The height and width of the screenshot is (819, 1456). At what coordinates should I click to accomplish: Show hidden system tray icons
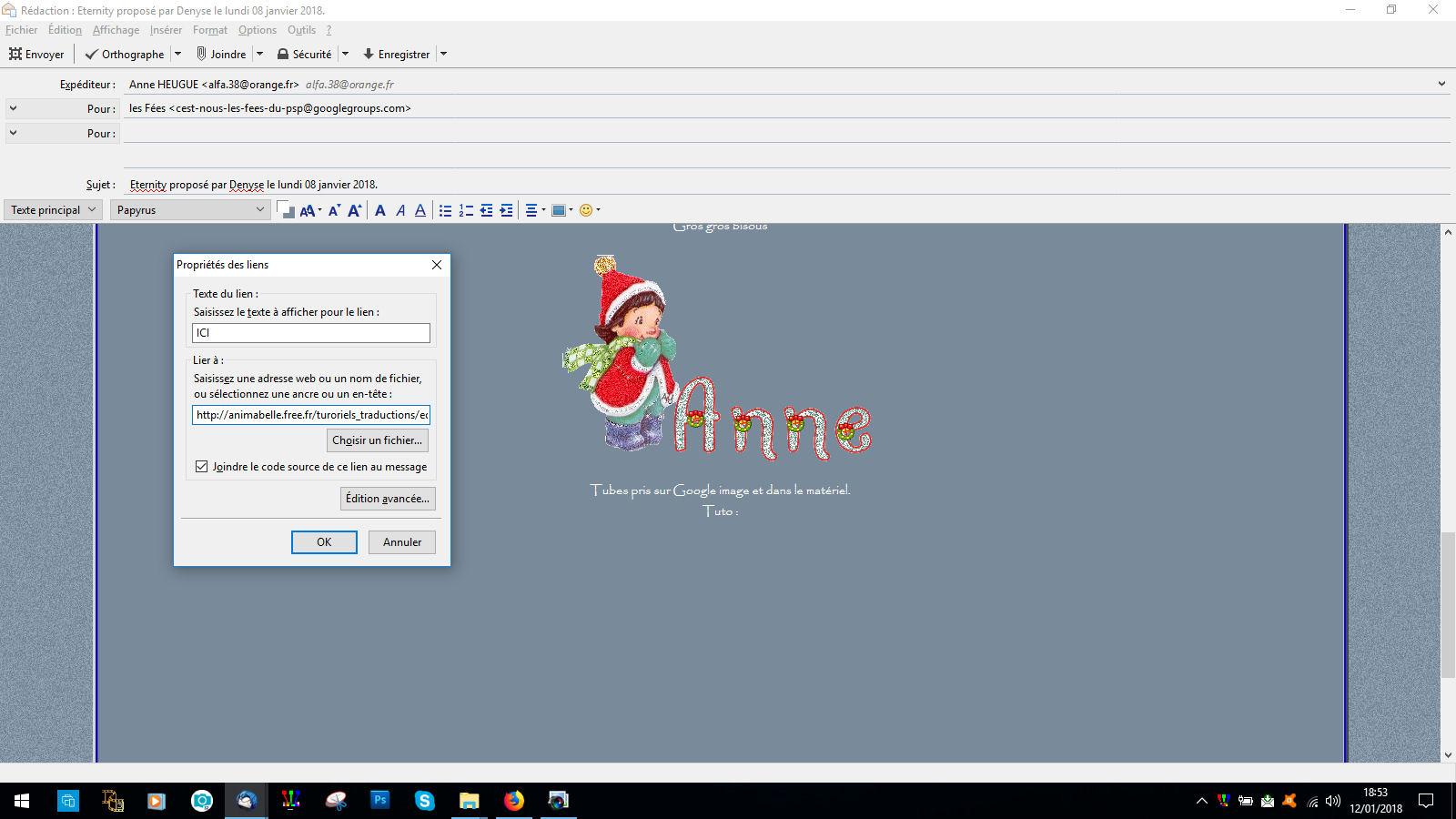click(x=1202, y=802)
